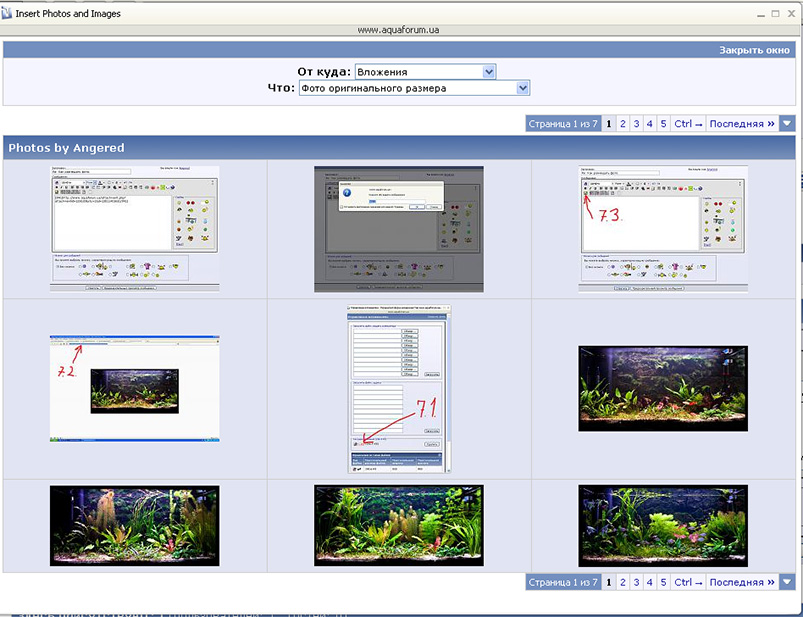The image size is (803, 617).
Task: Go to page 2 in top pagination
Action: [x=622, y=124]
